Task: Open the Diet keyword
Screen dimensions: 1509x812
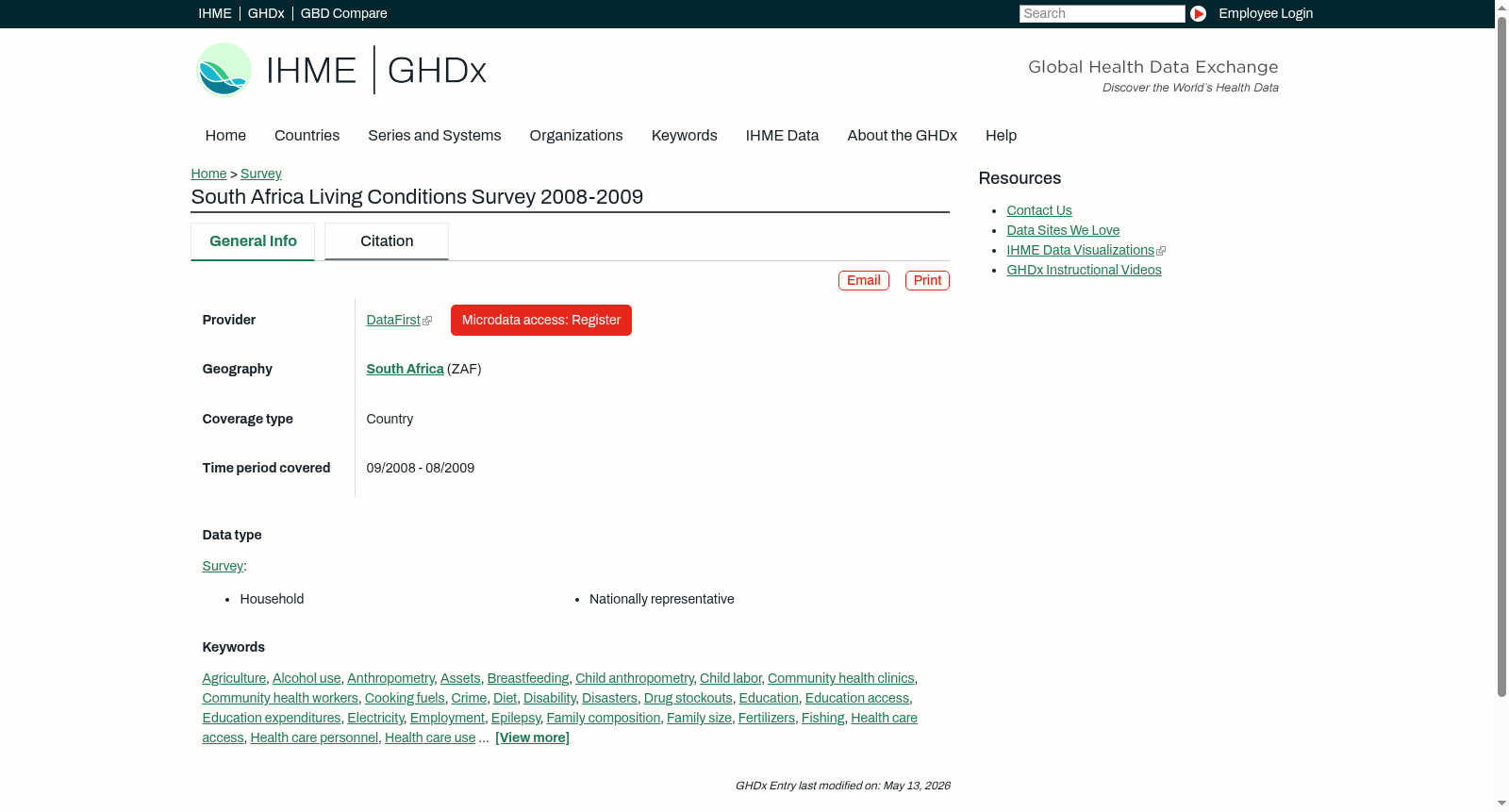Action: [505, 698]
